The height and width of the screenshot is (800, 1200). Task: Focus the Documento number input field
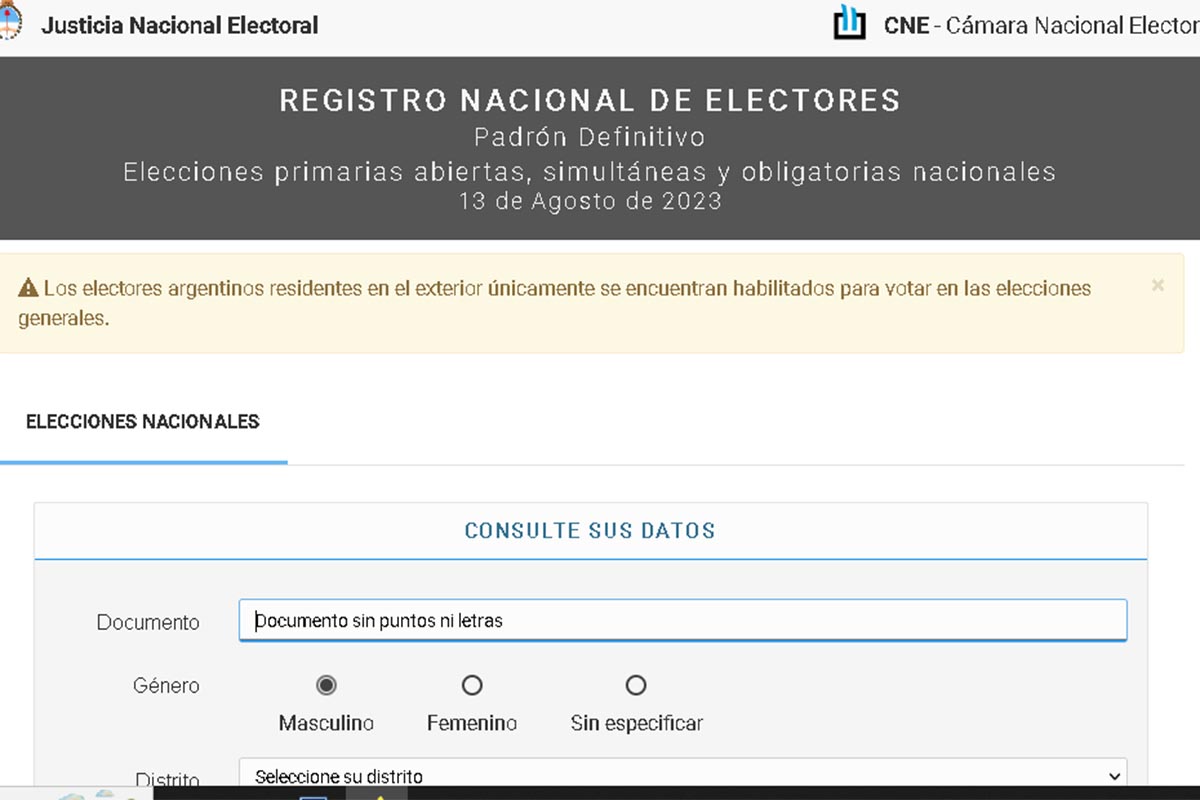pos(683,620)
